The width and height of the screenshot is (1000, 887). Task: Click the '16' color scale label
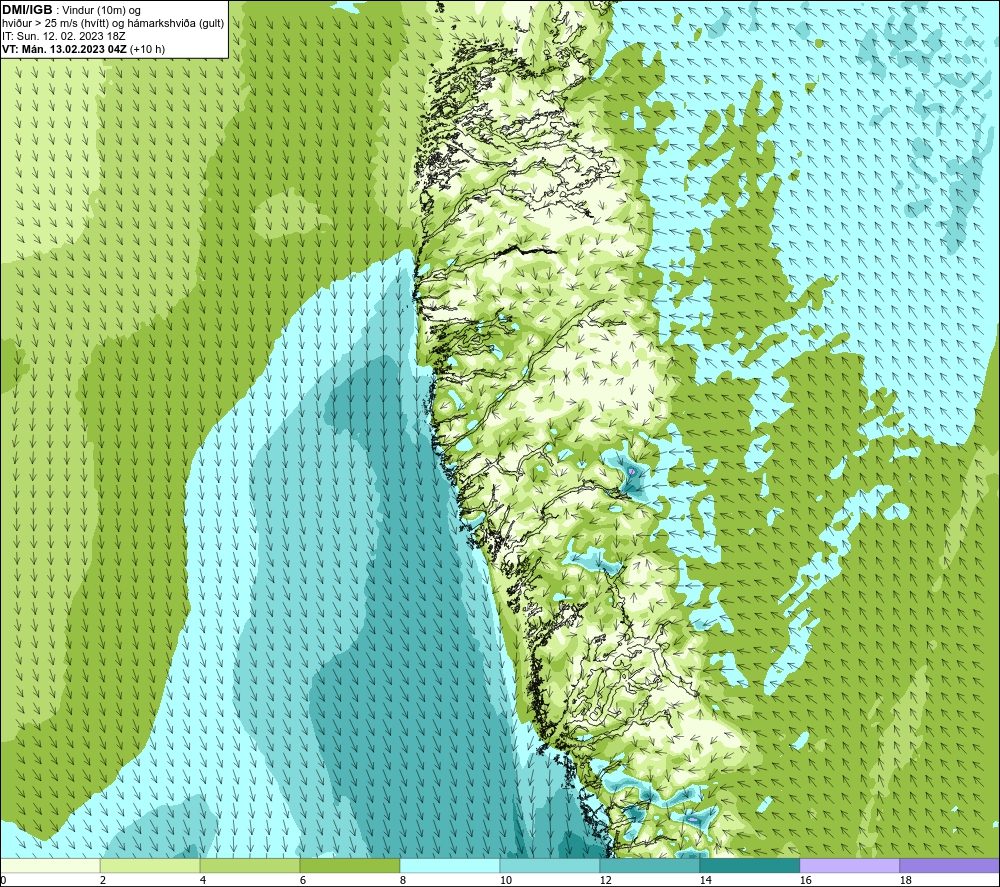coord(805,881)
